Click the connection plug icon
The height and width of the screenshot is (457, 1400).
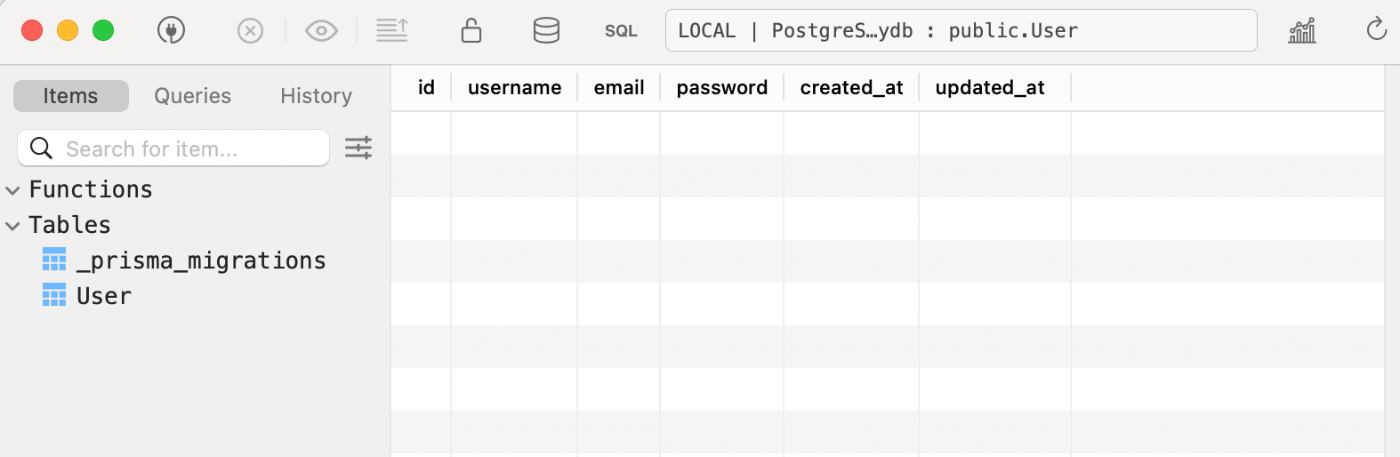tap(172, 31)
